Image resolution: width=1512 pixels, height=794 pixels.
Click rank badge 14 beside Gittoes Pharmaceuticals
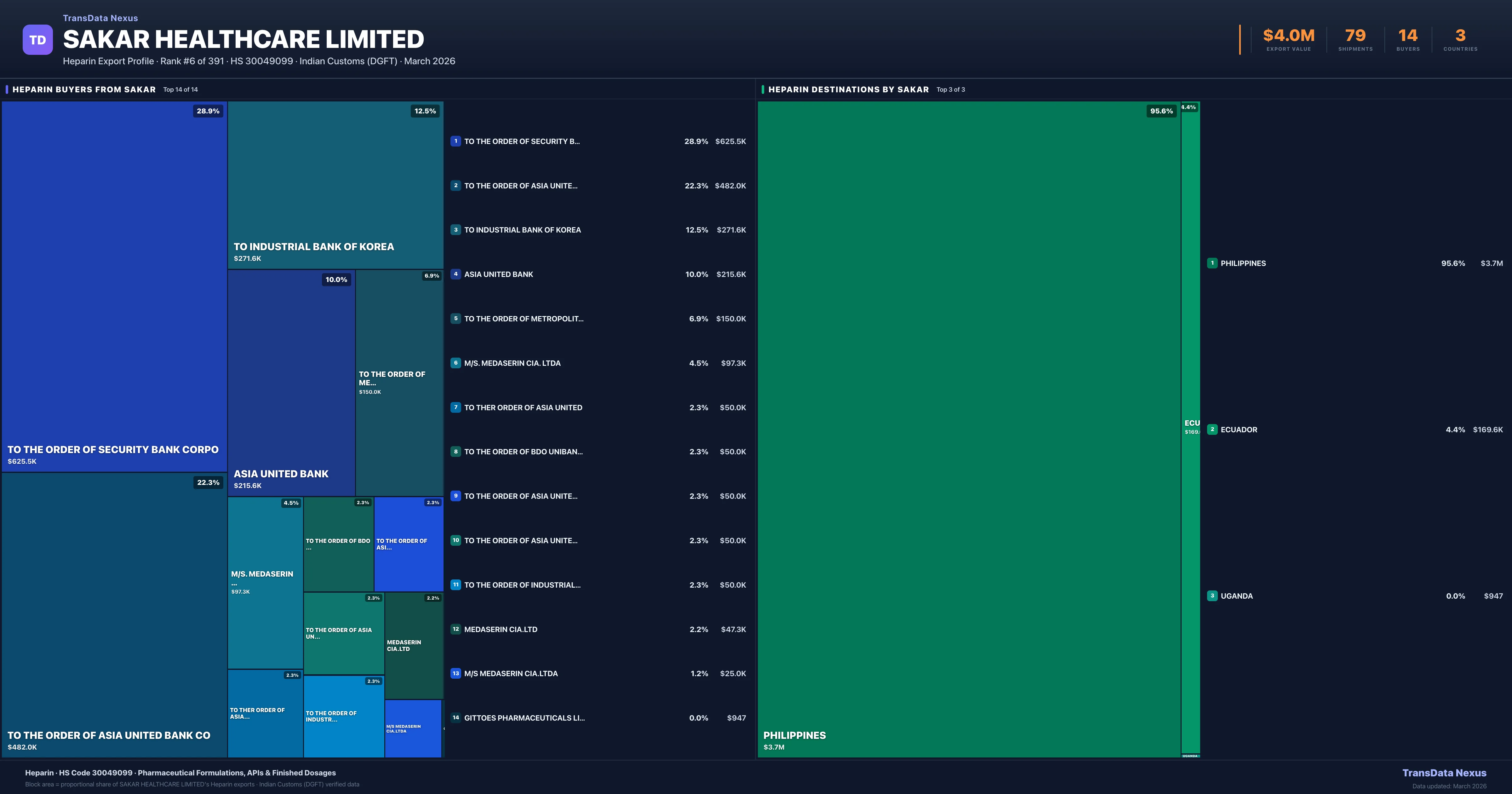coord(455,718)
